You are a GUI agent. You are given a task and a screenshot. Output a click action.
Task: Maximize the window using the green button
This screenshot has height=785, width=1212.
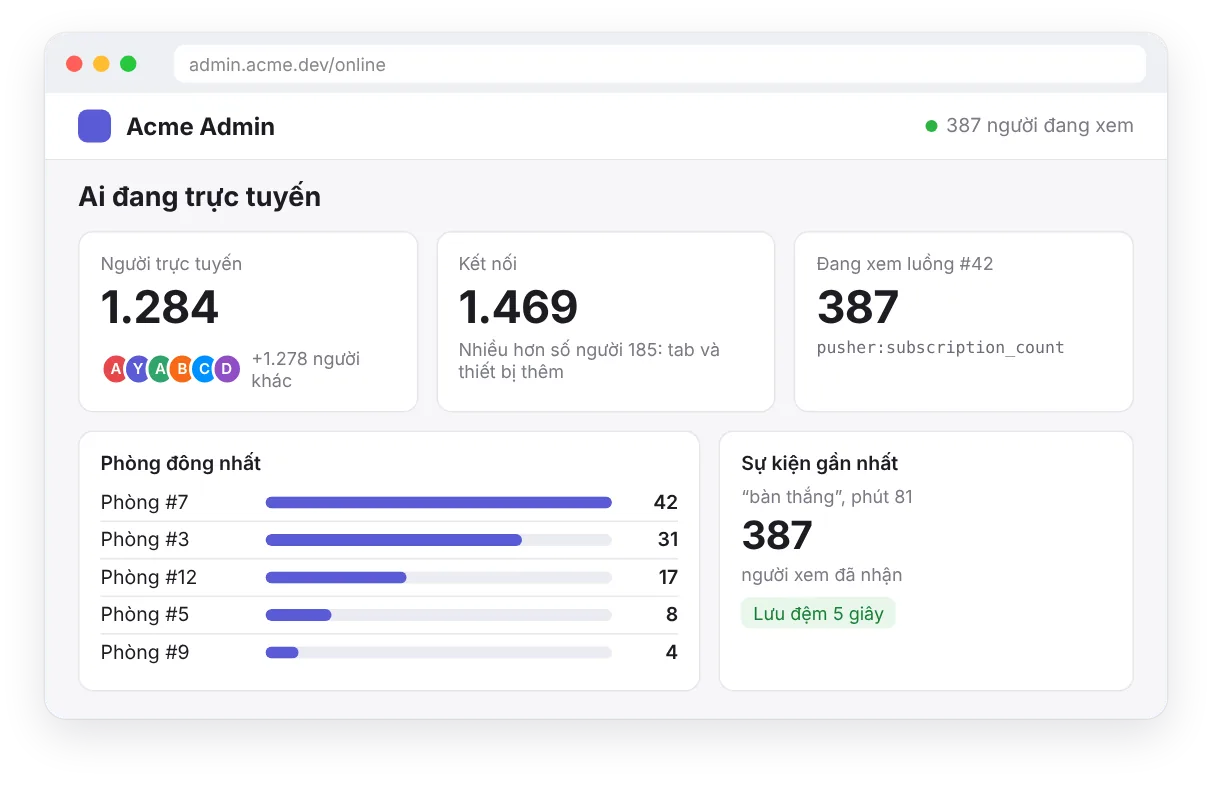tap(128, 64)
